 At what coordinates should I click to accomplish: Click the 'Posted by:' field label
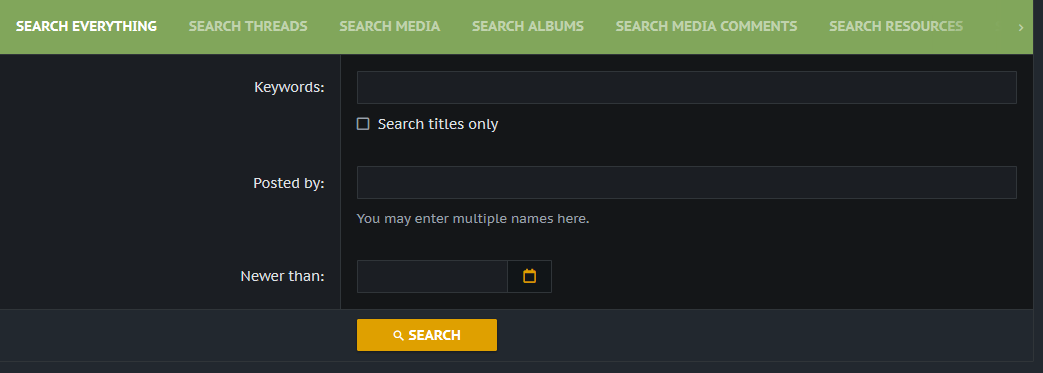click(x=289, y=183)
